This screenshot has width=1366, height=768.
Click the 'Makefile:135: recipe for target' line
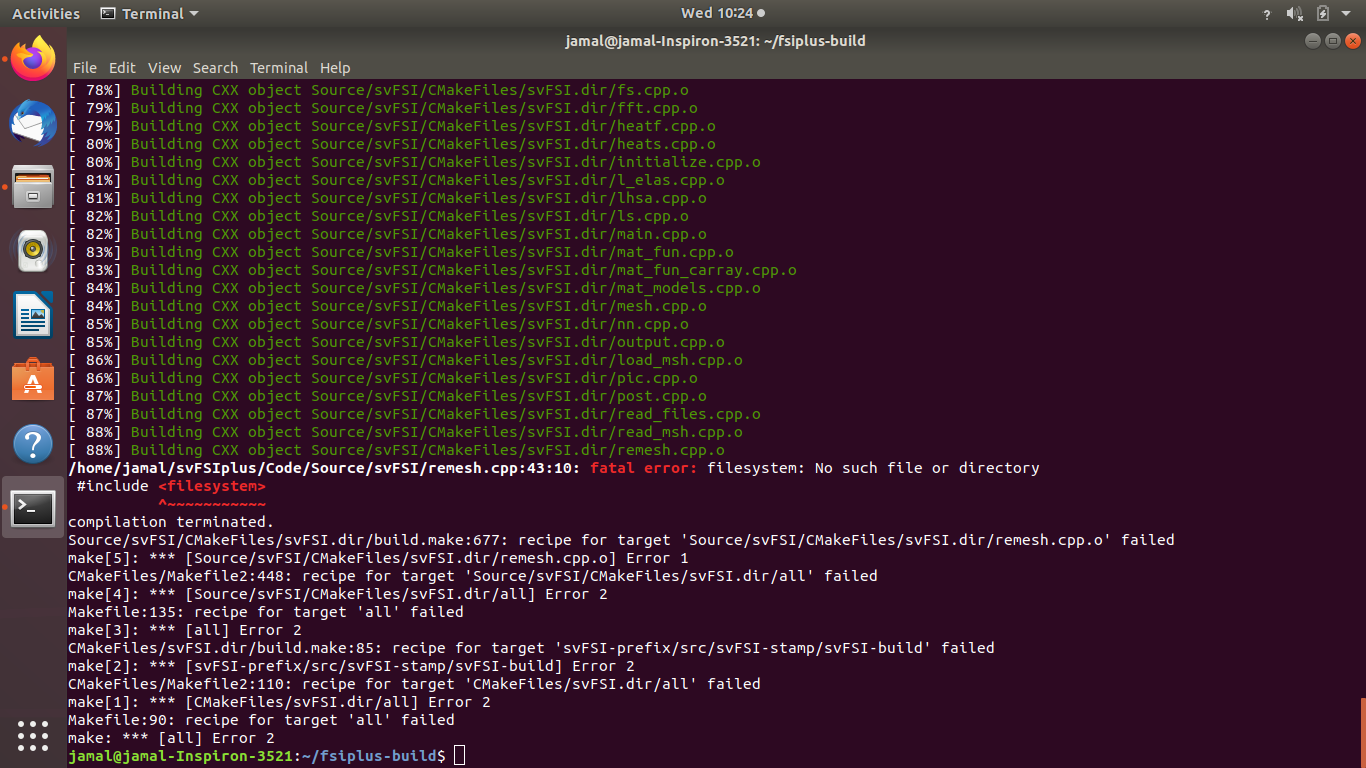click(x=266, y=612)
